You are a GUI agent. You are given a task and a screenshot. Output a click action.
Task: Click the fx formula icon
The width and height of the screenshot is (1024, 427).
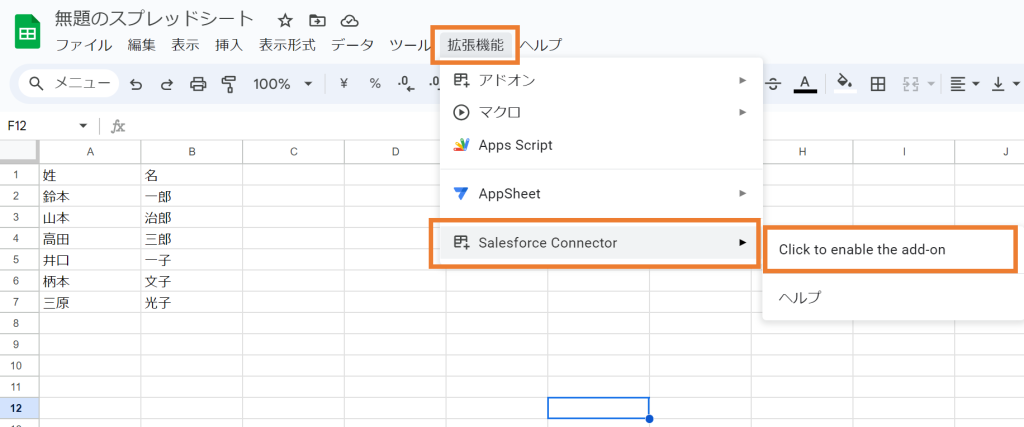pos(118,126)
